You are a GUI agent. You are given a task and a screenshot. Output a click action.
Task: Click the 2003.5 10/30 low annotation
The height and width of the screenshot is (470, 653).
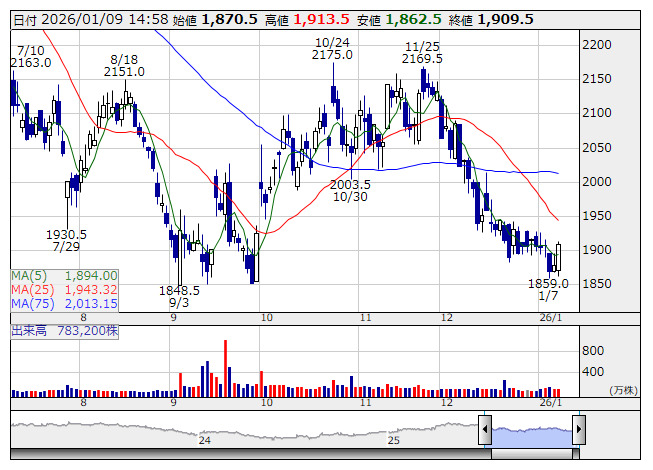point(350,191)
